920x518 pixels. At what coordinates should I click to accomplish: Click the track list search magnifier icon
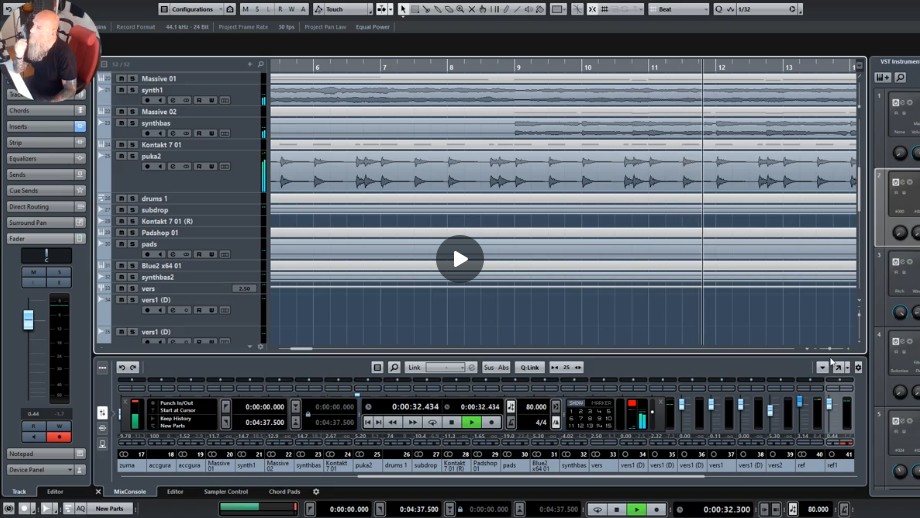point(261,64)
